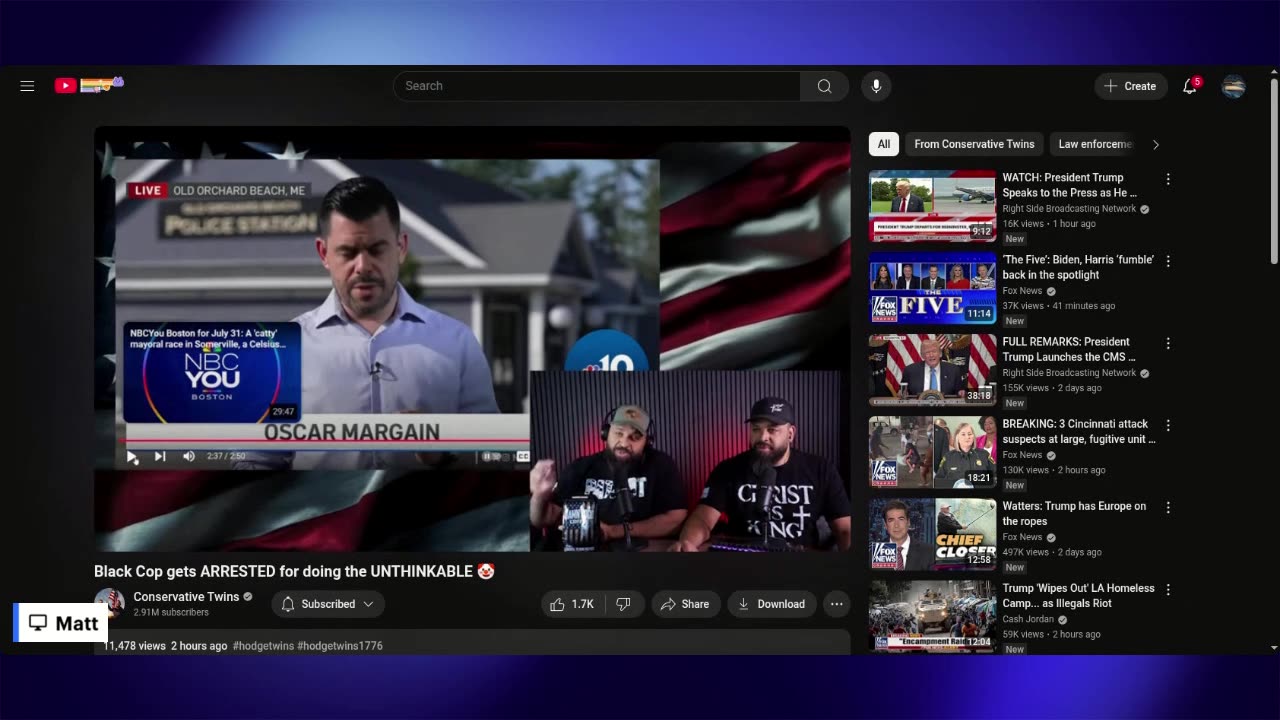The height and width of the screenshot is (720, 1280).
Task: Open Chief Closer Watters thumbnail
Action: tap(932, 534)
